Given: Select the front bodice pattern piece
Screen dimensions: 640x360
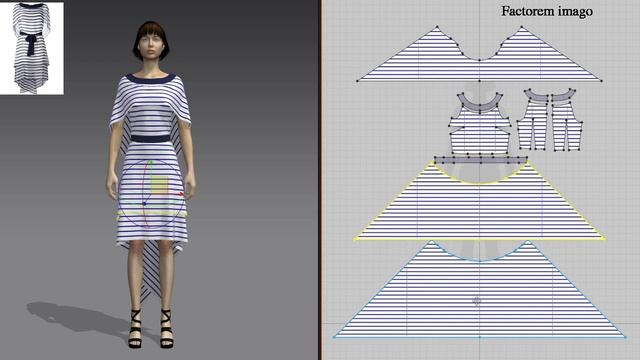Looking at the screenshot, I should click(x=480, y=133).
